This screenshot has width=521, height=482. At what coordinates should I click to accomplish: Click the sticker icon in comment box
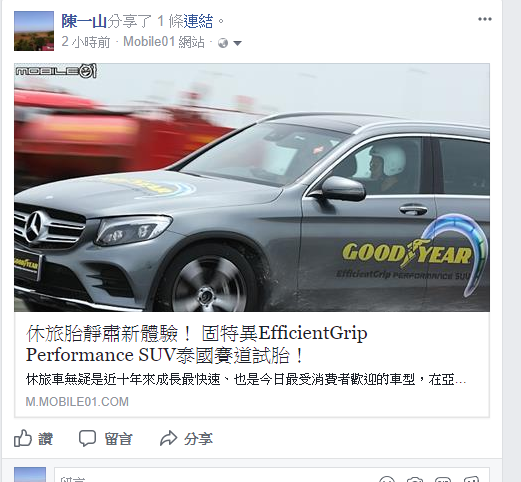pos(471,480)
